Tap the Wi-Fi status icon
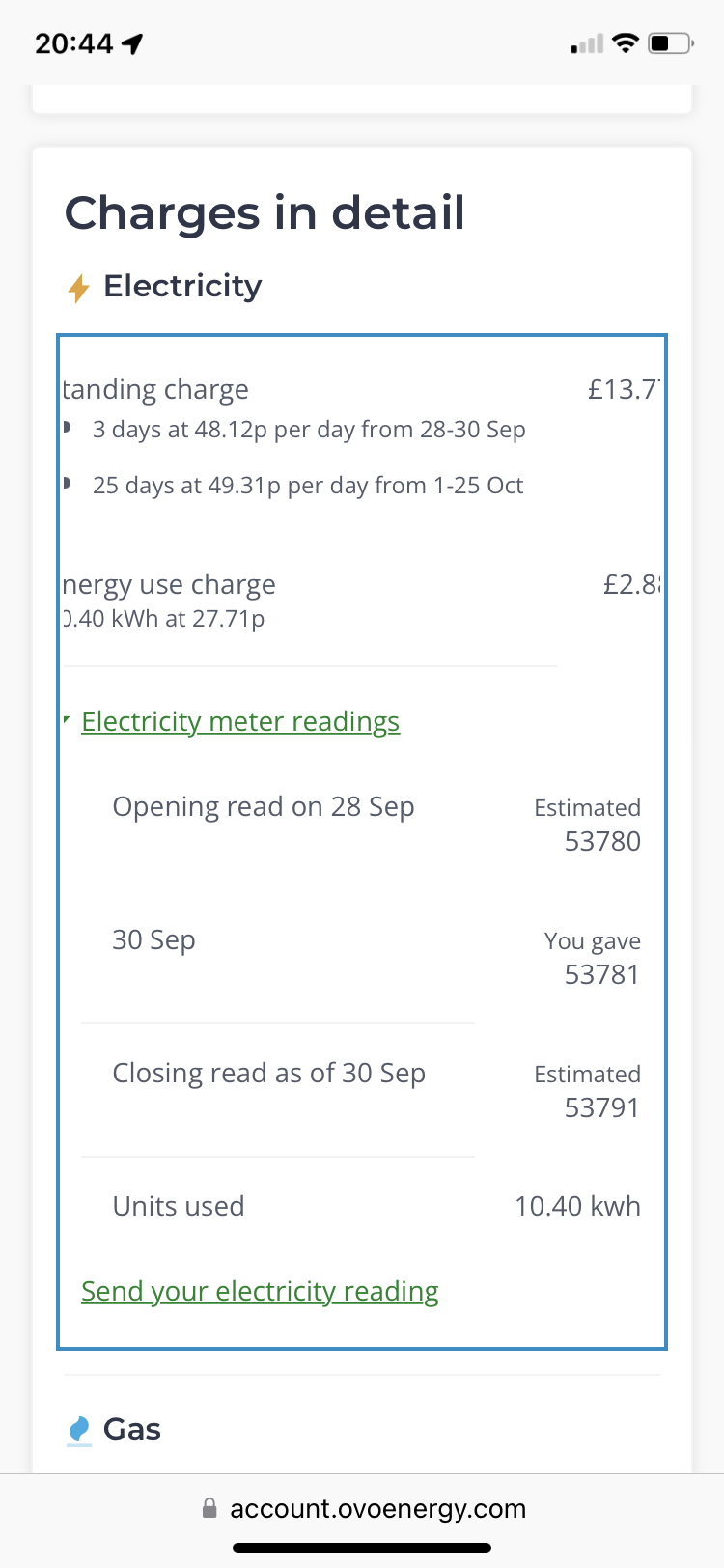Screen dimensions: 724x1568 (x=626, y=43)
